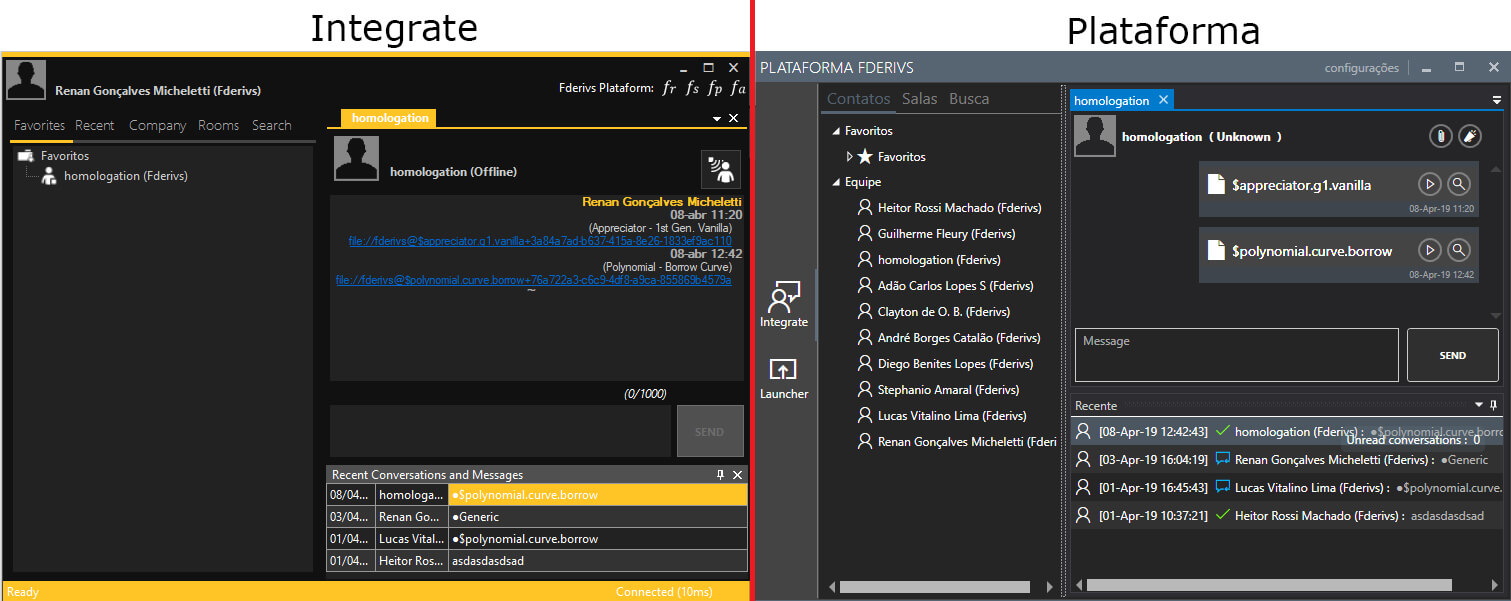Click the Message input field

[x=1236, y=355]
